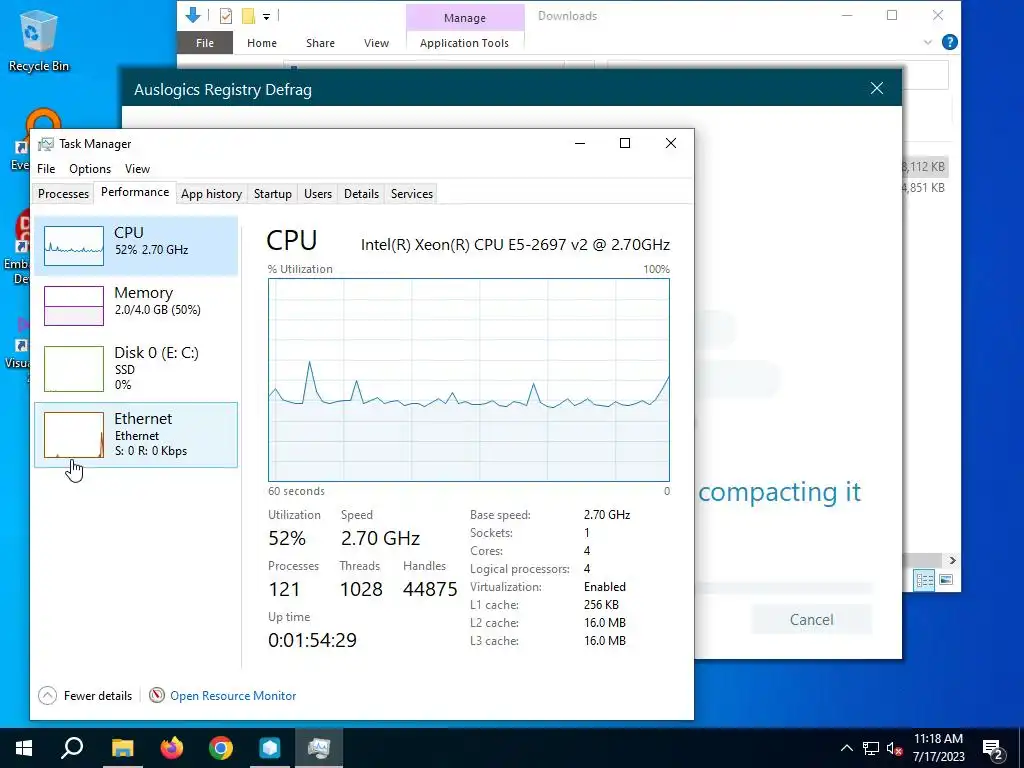Open Application Tools tab in Downloads window
1024x768 pixels.
click(464, 42)
